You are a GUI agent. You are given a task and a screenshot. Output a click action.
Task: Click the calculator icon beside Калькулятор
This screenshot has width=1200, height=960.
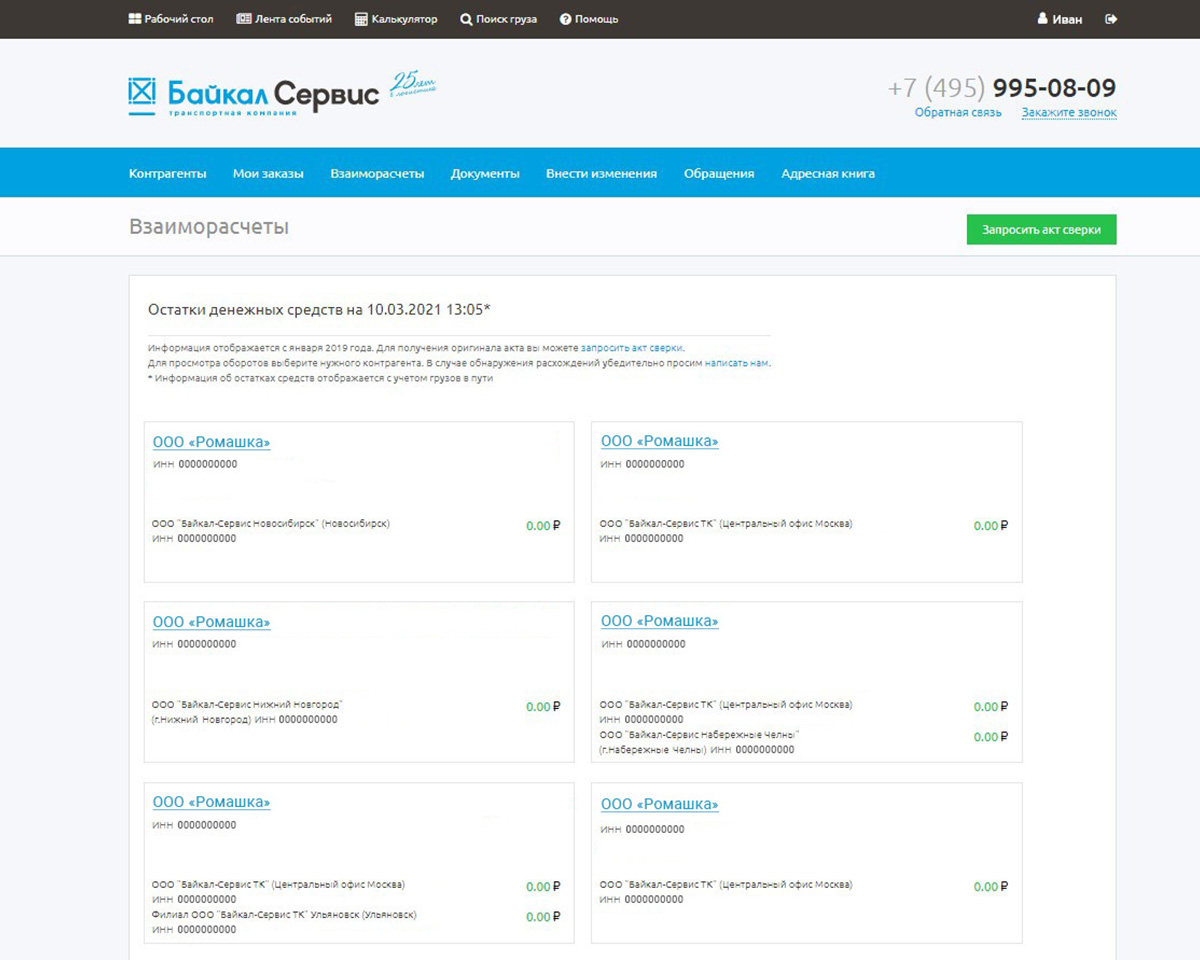[361, 19]
